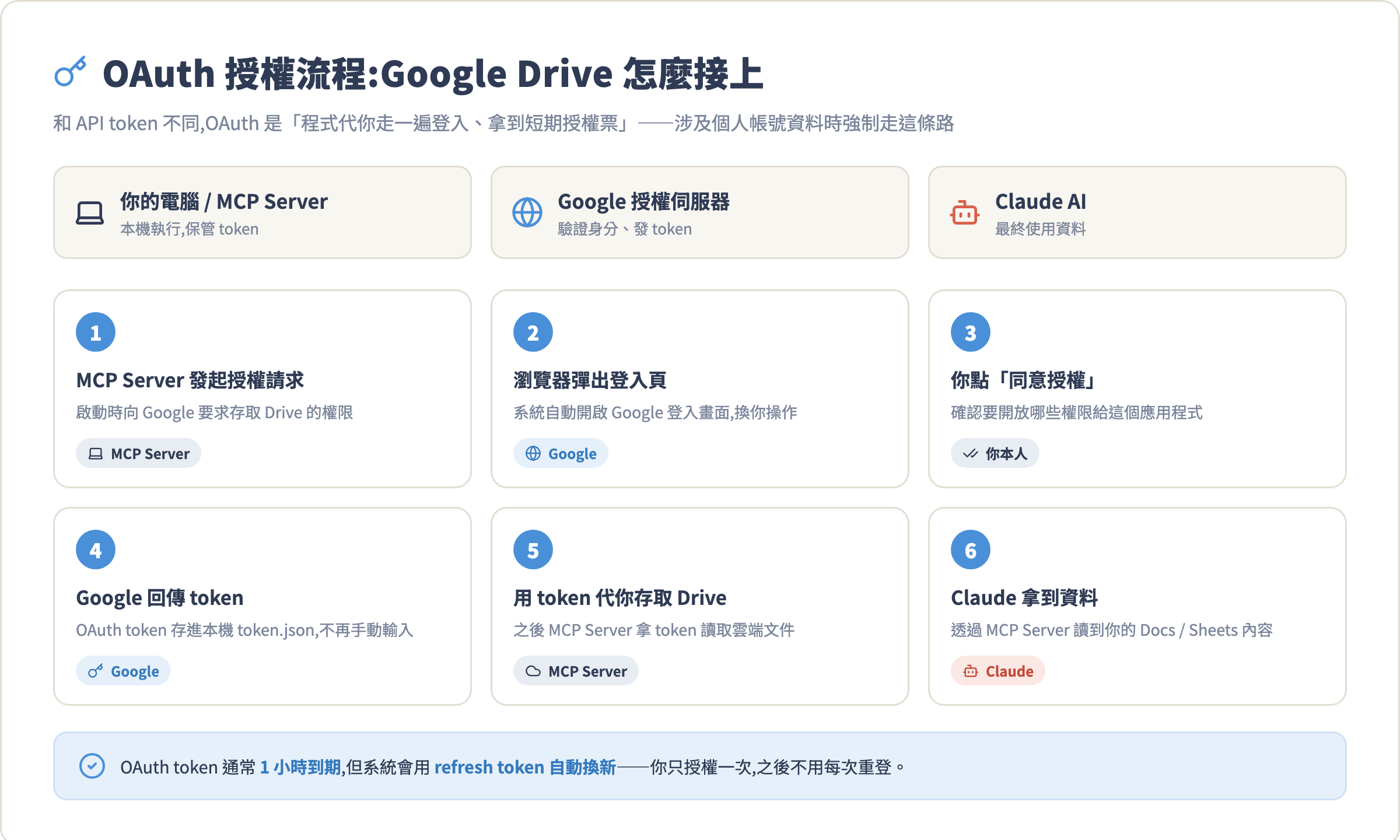Click the double-check icon in 你本人 tag

pos(971,454)
